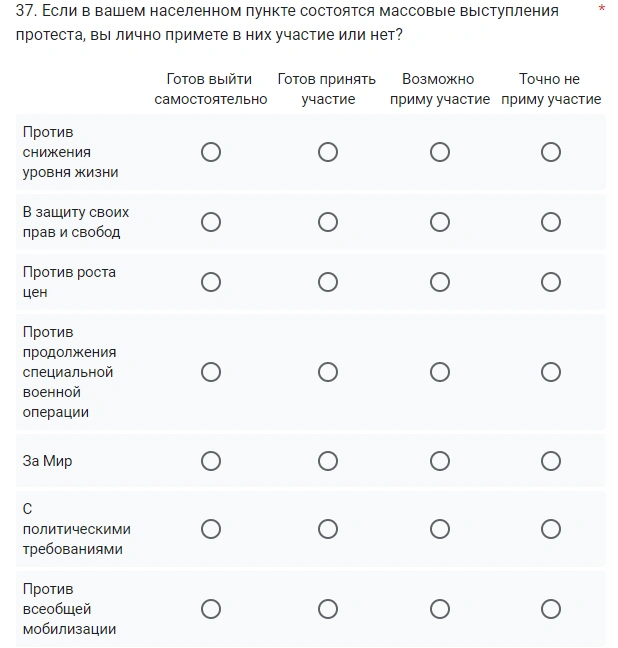Screen dimensions: 618x648
Task: Mark 'Точно не приму участие' for 'За Мир'
Action: 551,461
